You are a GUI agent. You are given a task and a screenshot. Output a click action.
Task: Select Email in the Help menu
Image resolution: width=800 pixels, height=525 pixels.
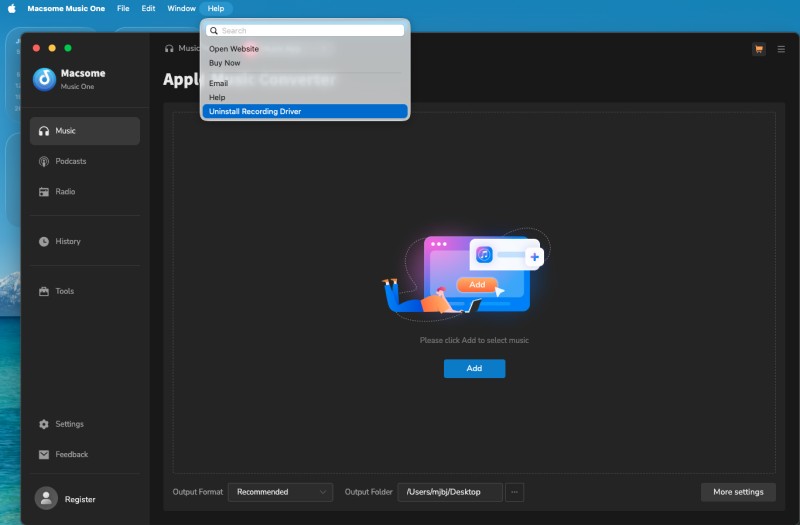tap(305, 83)
